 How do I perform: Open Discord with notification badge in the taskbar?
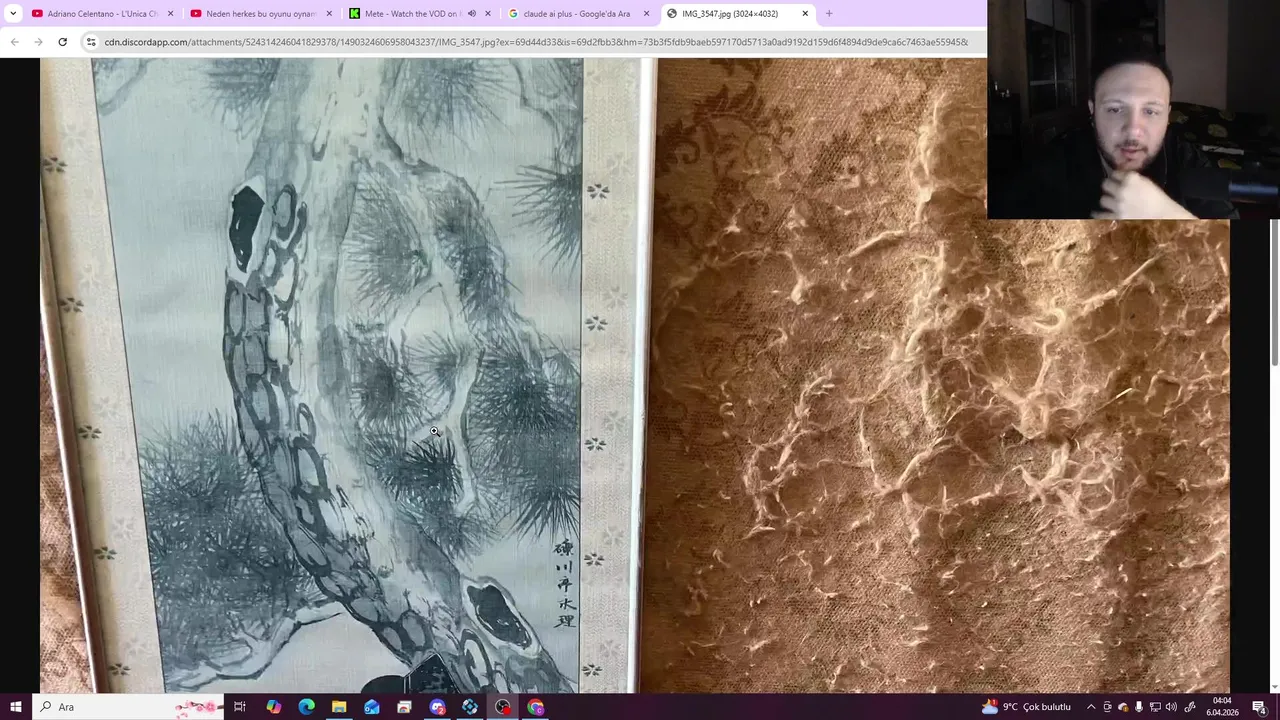point(437,707)
